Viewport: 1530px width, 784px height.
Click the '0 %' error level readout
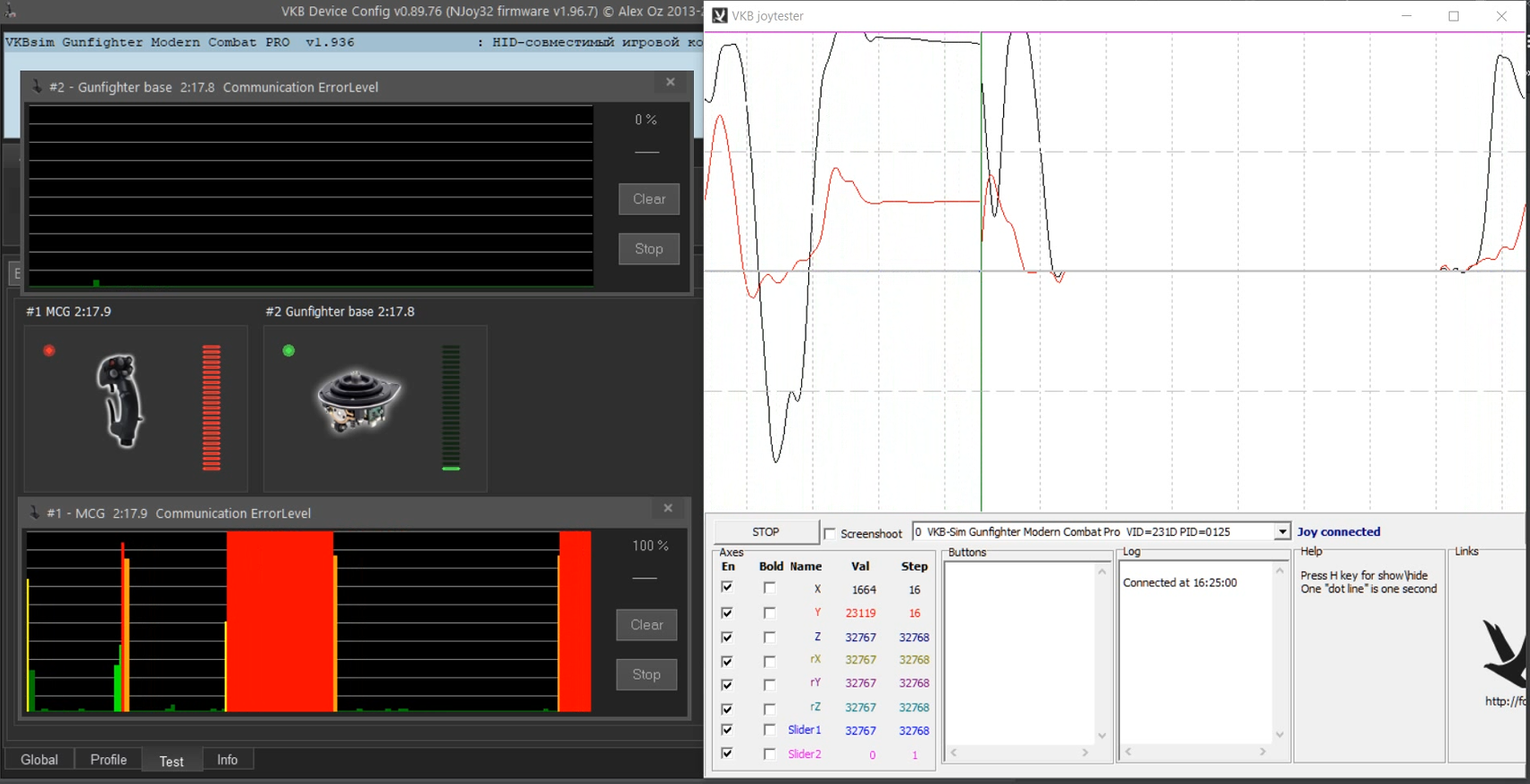tap(646, 120)
